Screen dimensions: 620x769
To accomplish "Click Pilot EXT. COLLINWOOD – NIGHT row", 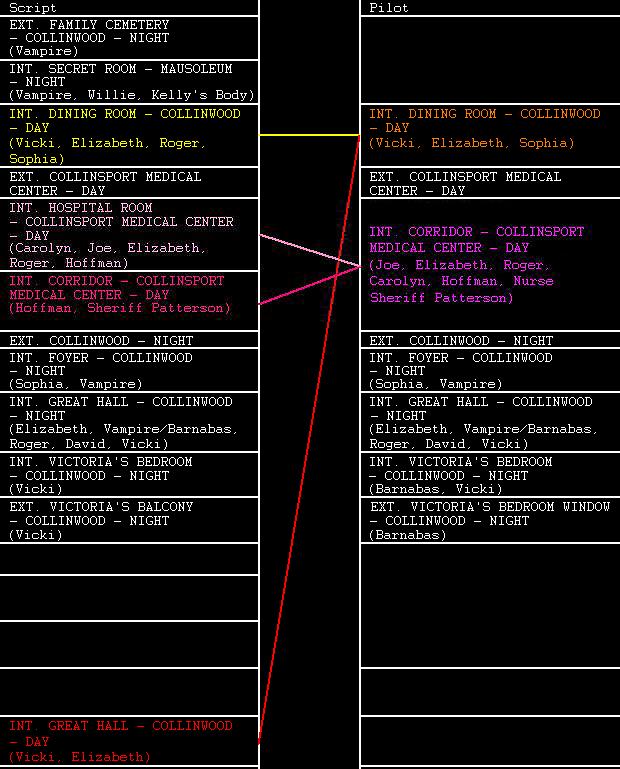I will point(490,340).
